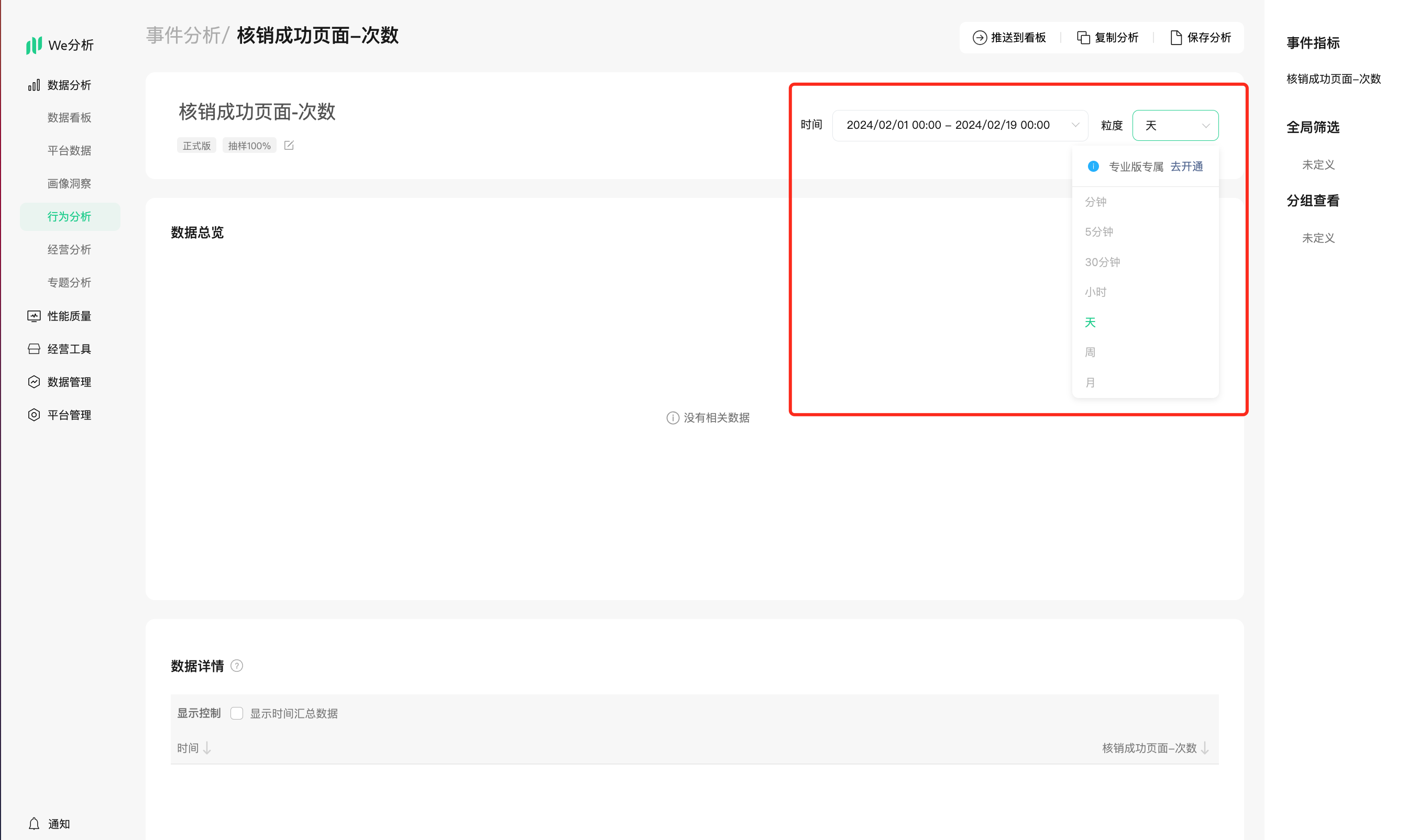Screen dimensions: 1407x840
Task: Sort by 核销成功页面–次数 column arrow
Action: [x=1205, y=748]
